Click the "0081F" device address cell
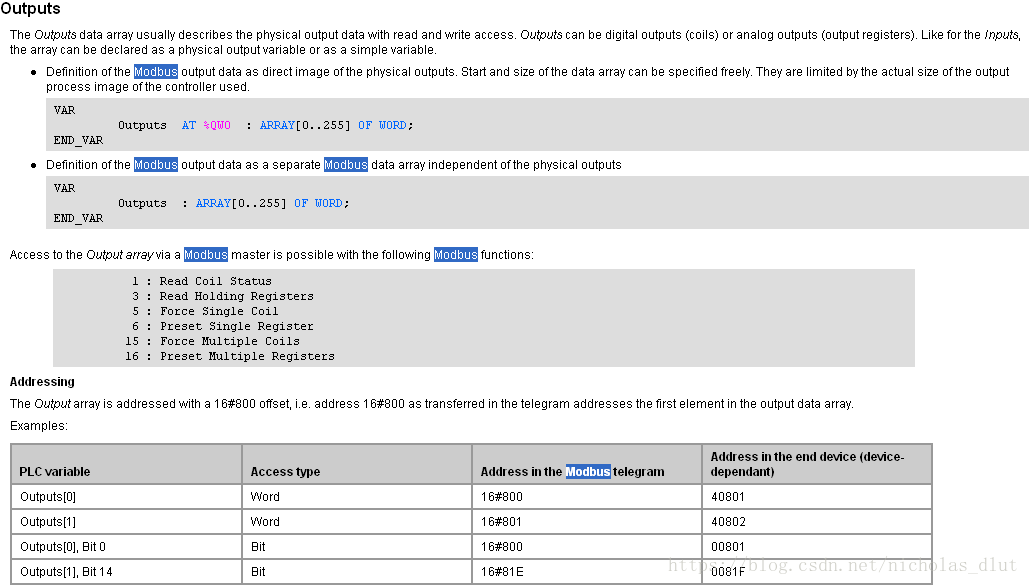 (x=727, y=572)
